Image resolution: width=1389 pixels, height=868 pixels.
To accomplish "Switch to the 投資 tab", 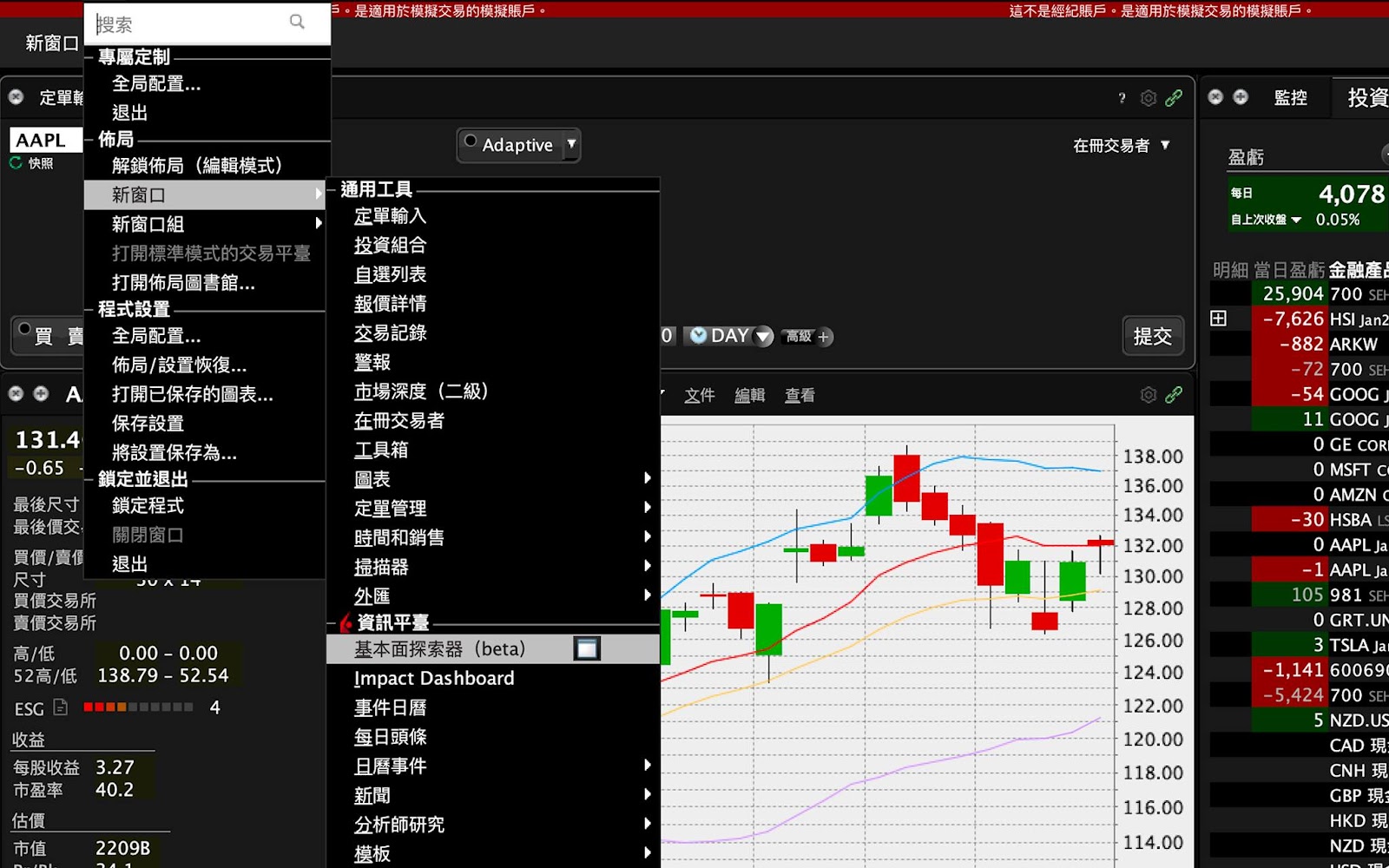I will [1366, 97].
